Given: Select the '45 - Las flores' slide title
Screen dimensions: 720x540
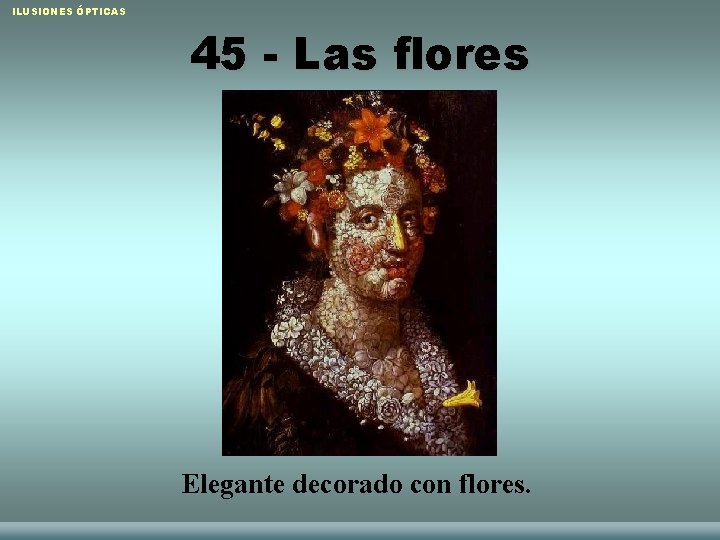Looking at the screenshot, I should pos(360,54).
